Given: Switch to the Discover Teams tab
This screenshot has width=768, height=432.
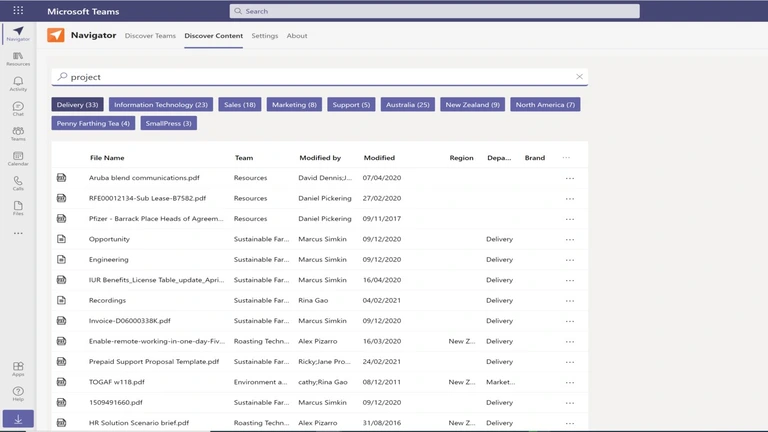Looking at the screenshot, I should [x=150, y=36].
